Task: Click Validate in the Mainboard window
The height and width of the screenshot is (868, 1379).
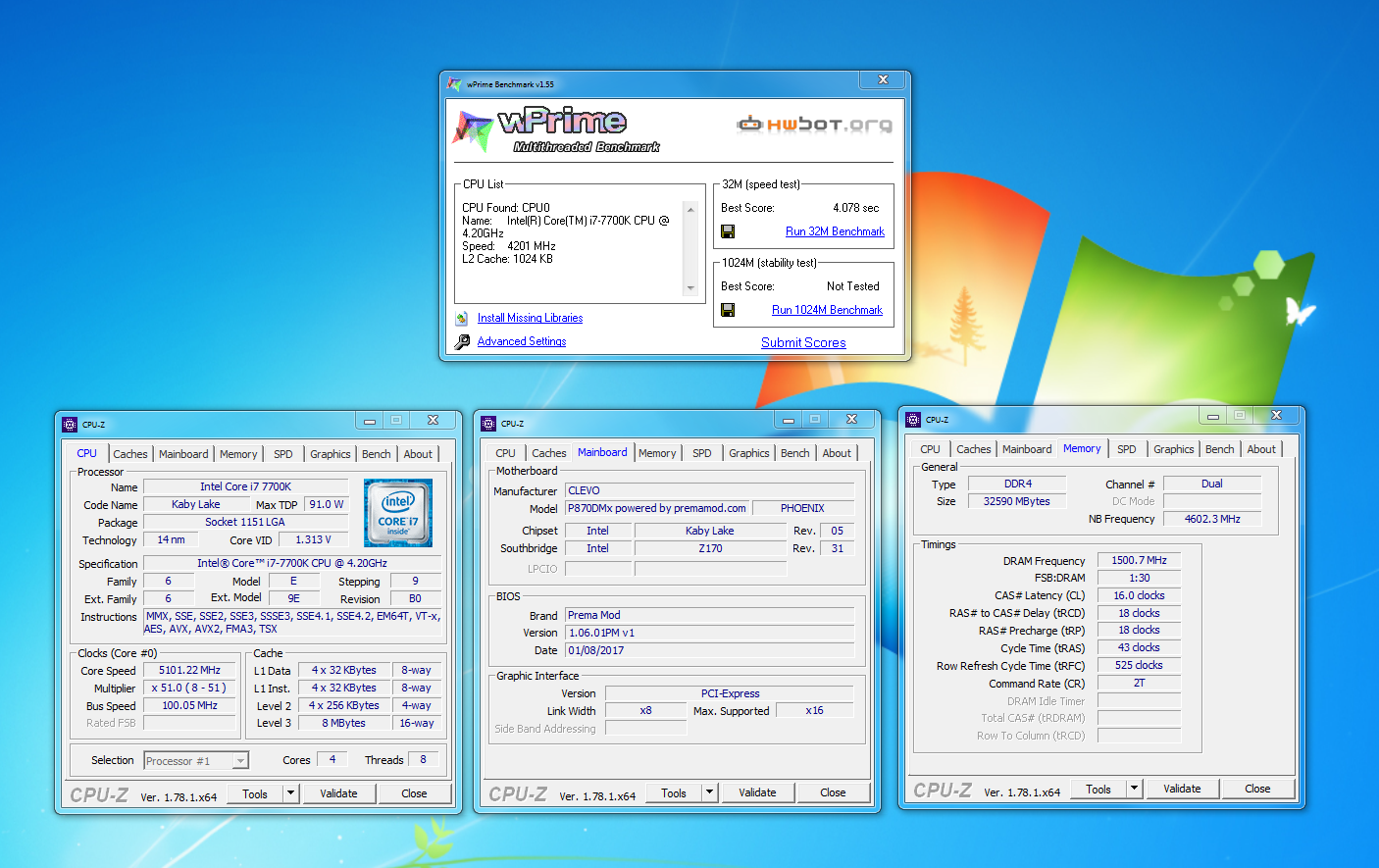Action: (757, 792)
